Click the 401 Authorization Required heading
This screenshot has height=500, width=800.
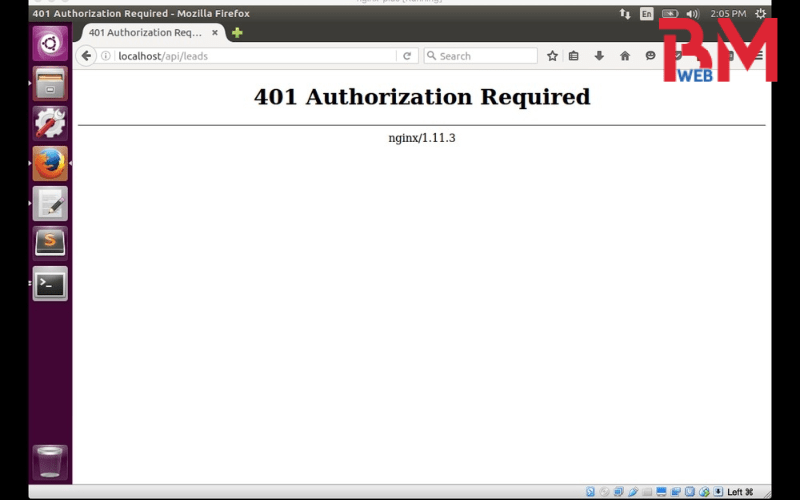pos(422,96)
